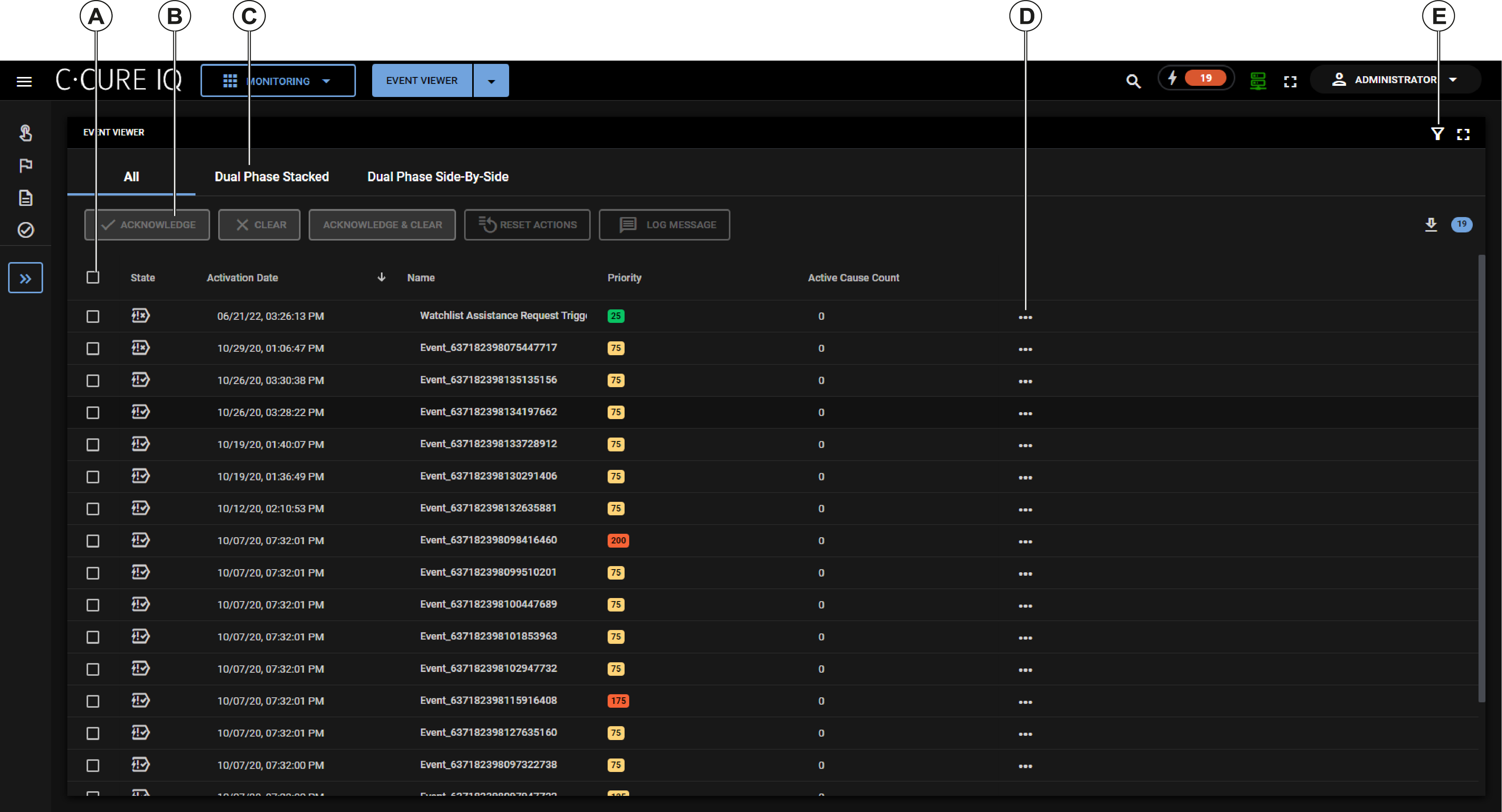1502x812 pixels.
Task: Click the green server status icon
Action: coord(1258,80)
